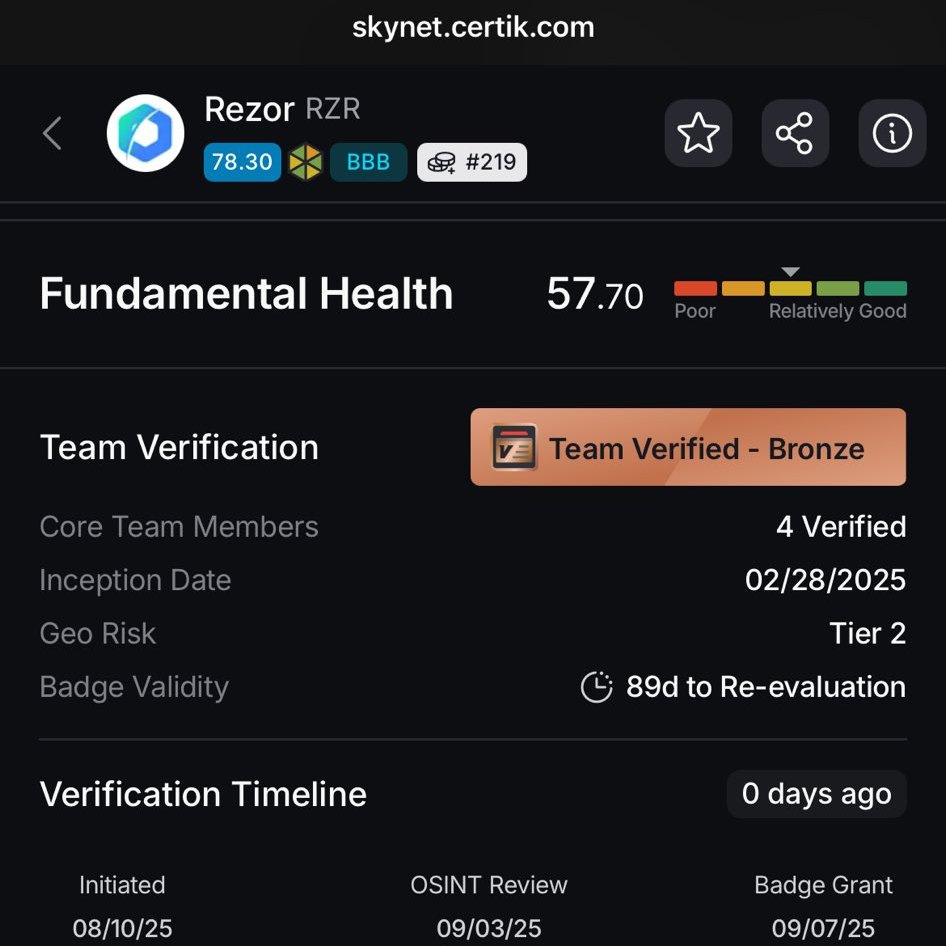Tap the 'Relatively Good' scale label
The width and height of the screenshot is (946, 946).
tap(837, 311)
